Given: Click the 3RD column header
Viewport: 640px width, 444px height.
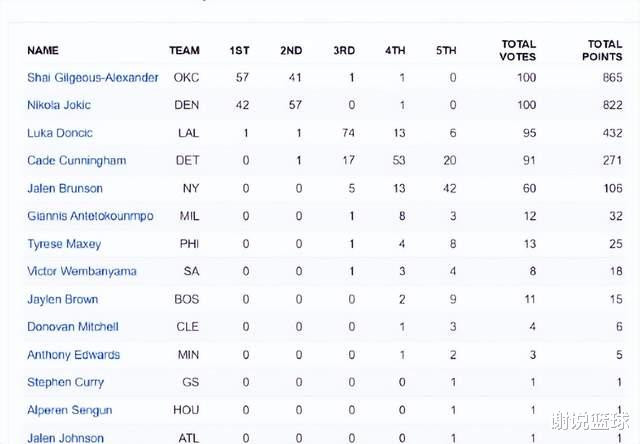Looking at the screenshot, I should pos(344,50).
